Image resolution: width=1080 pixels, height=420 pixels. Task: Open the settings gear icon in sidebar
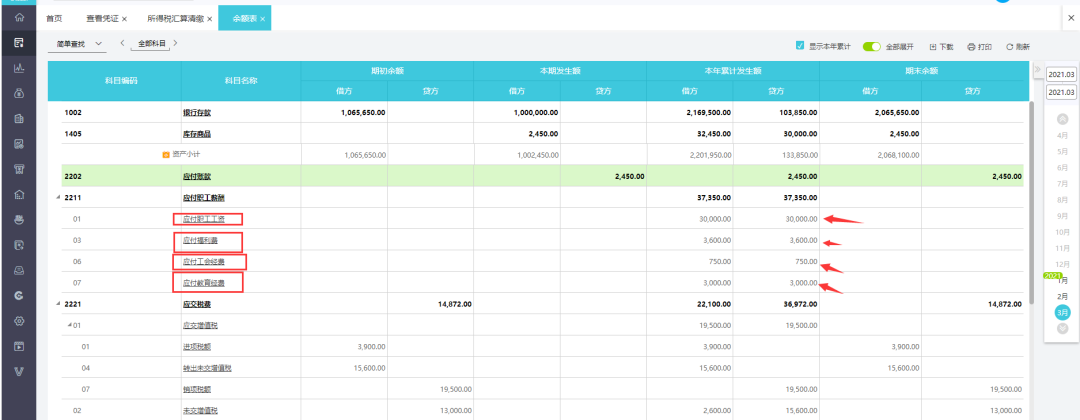19,321
